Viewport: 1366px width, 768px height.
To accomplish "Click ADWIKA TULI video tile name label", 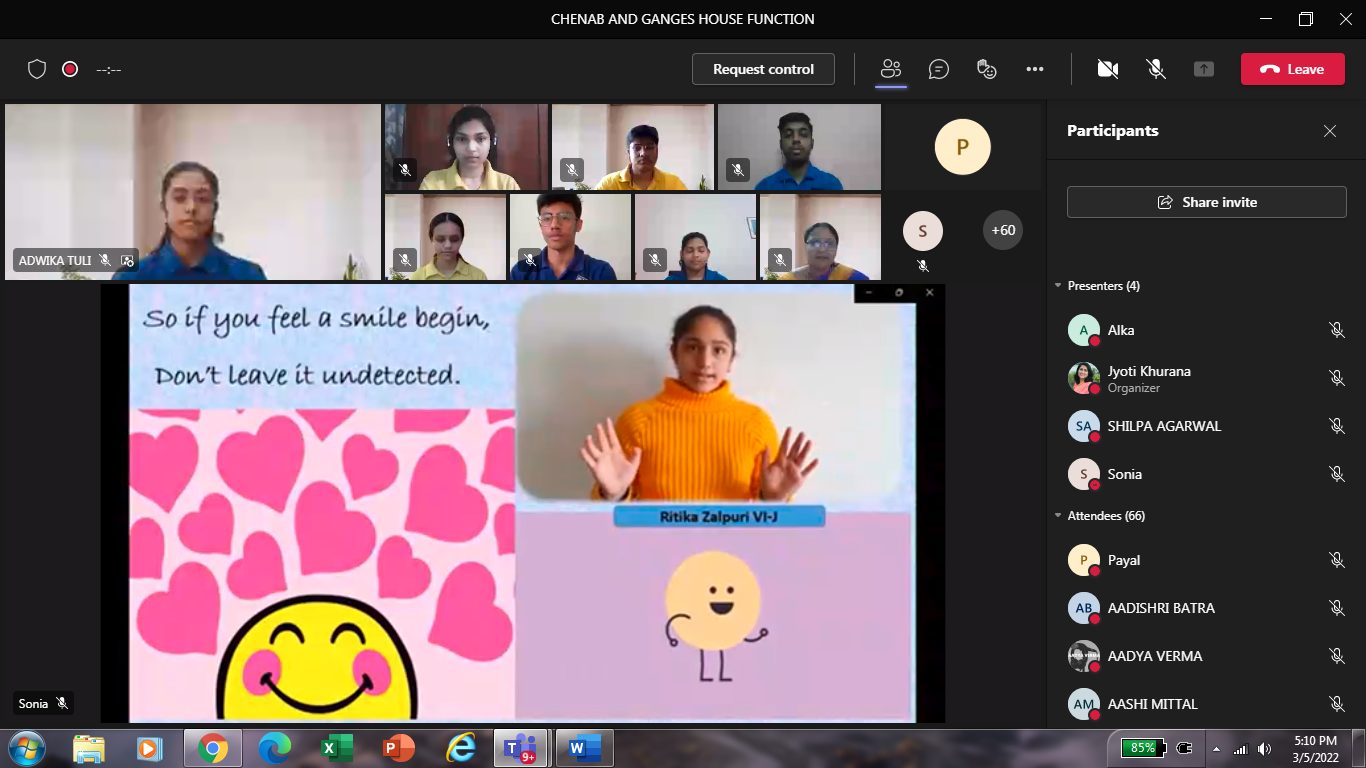I will 55,260.
